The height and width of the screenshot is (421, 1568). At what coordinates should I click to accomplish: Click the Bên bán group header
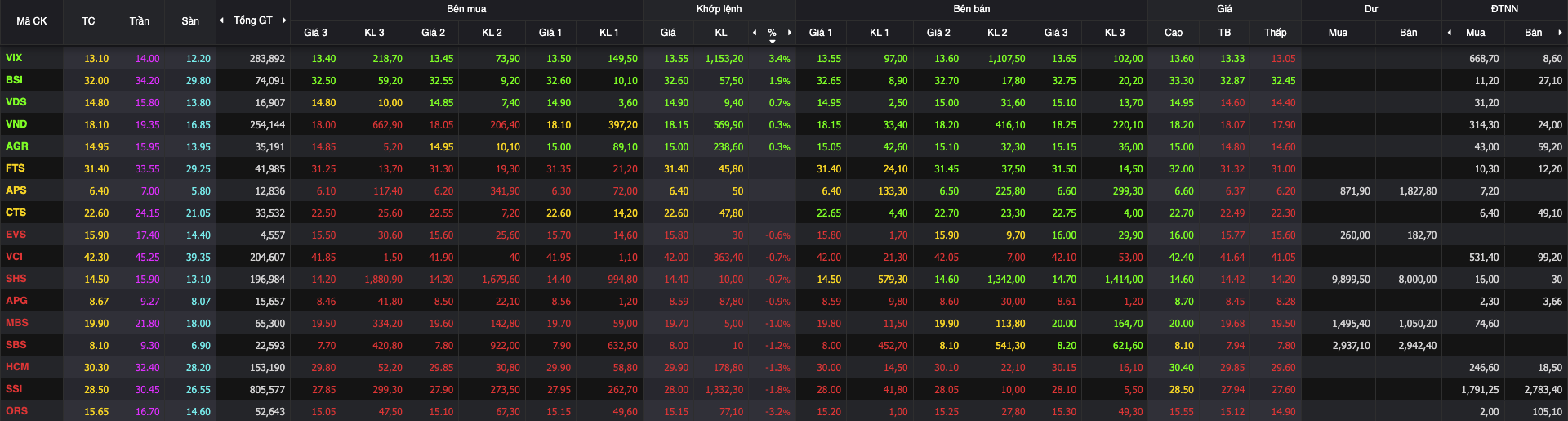coord(972,9)
